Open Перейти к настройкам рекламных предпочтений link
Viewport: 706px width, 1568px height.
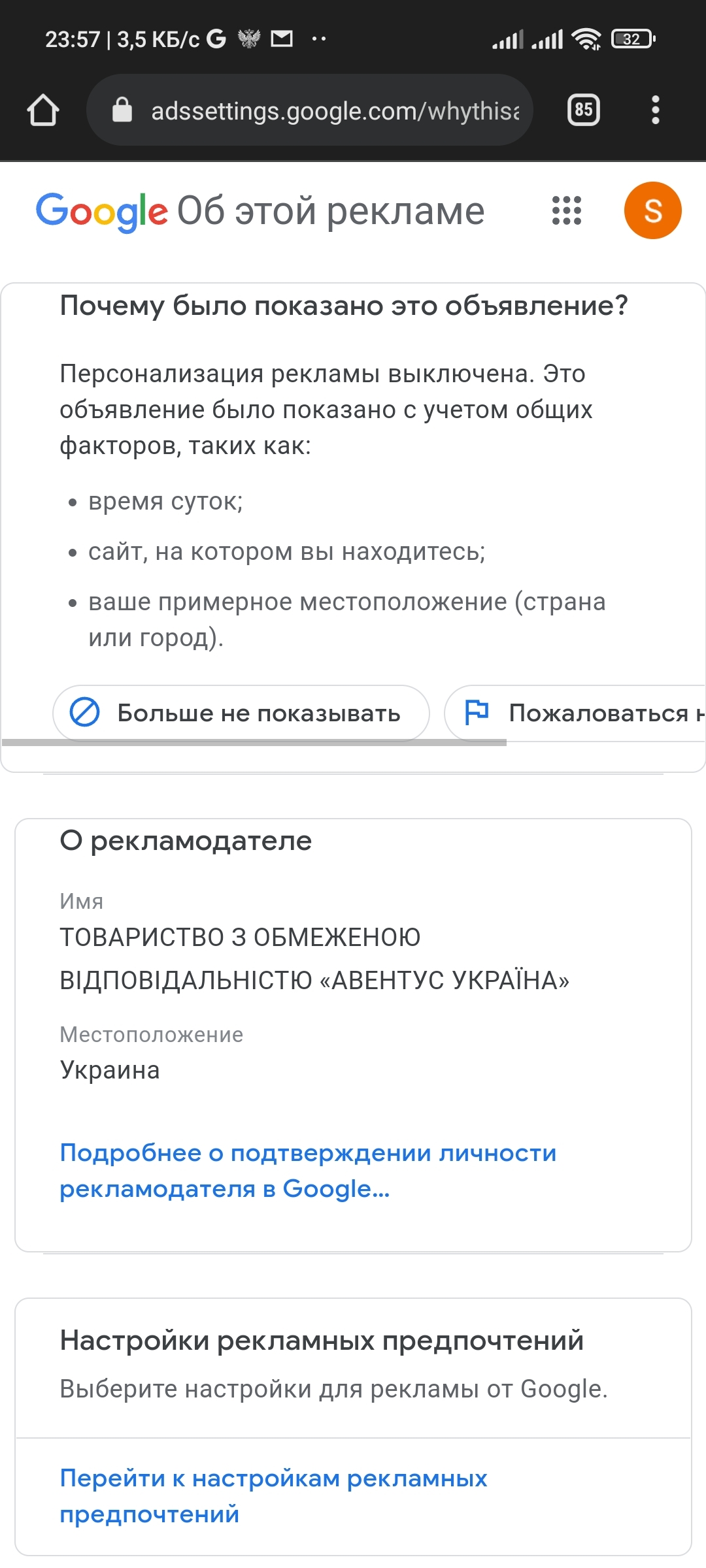[x=273, y=1495]
